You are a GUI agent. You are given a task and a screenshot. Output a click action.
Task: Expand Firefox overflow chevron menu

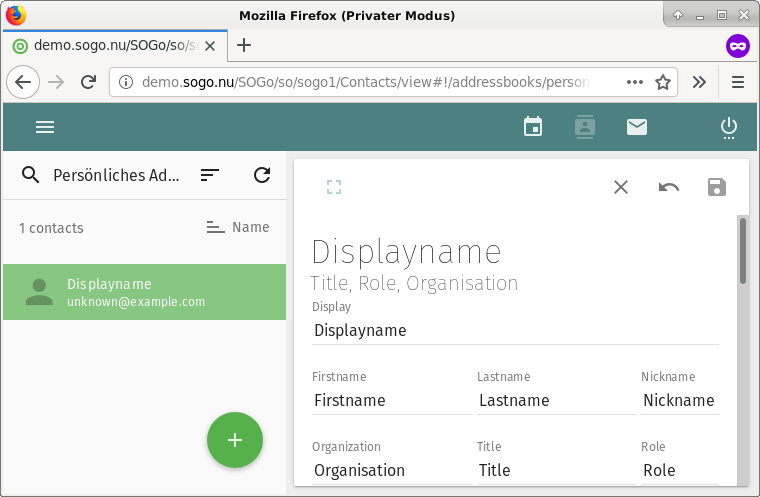click(x=699, y=82)
